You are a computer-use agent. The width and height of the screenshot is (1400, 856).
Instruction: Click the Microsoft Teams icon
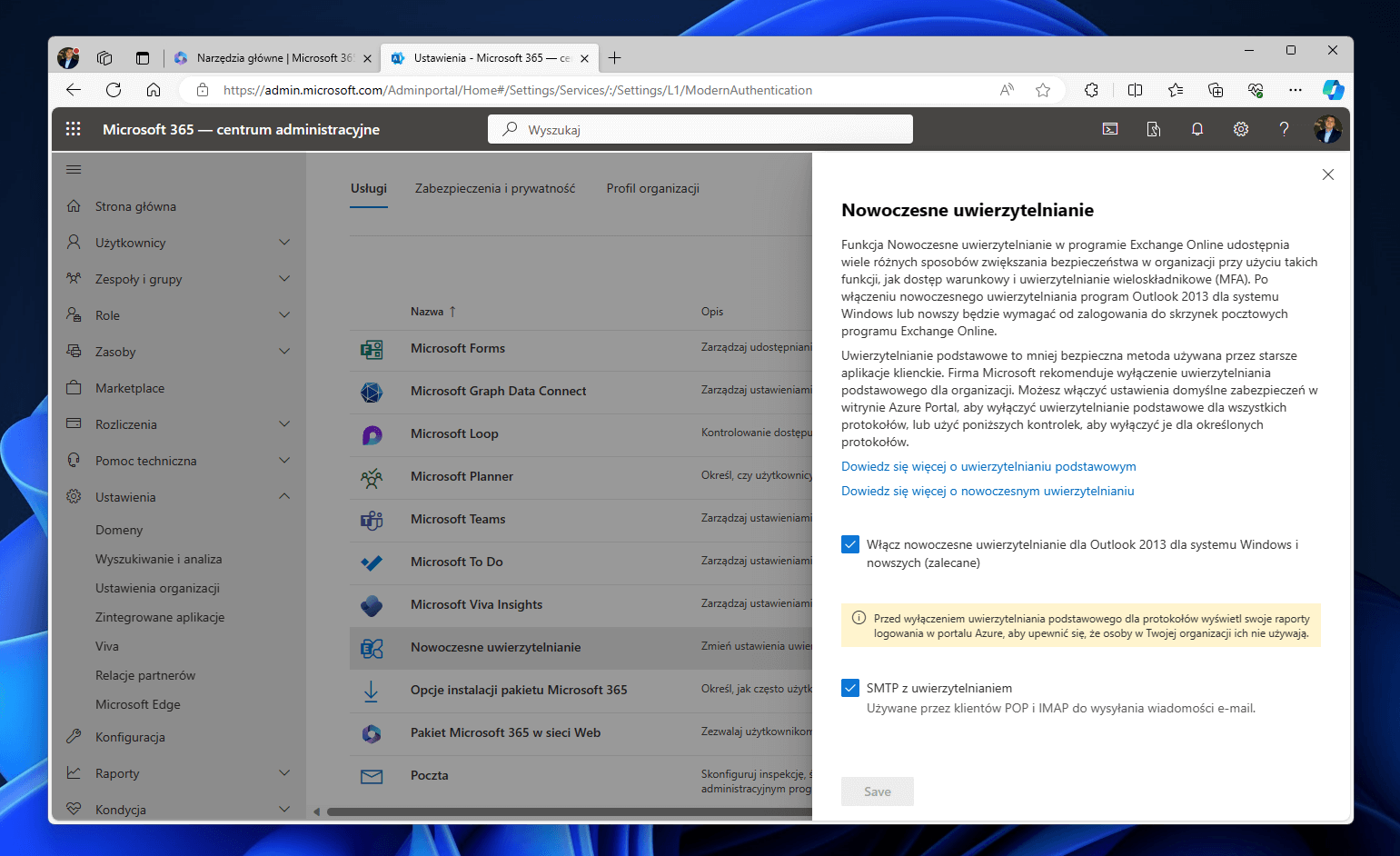372,520
